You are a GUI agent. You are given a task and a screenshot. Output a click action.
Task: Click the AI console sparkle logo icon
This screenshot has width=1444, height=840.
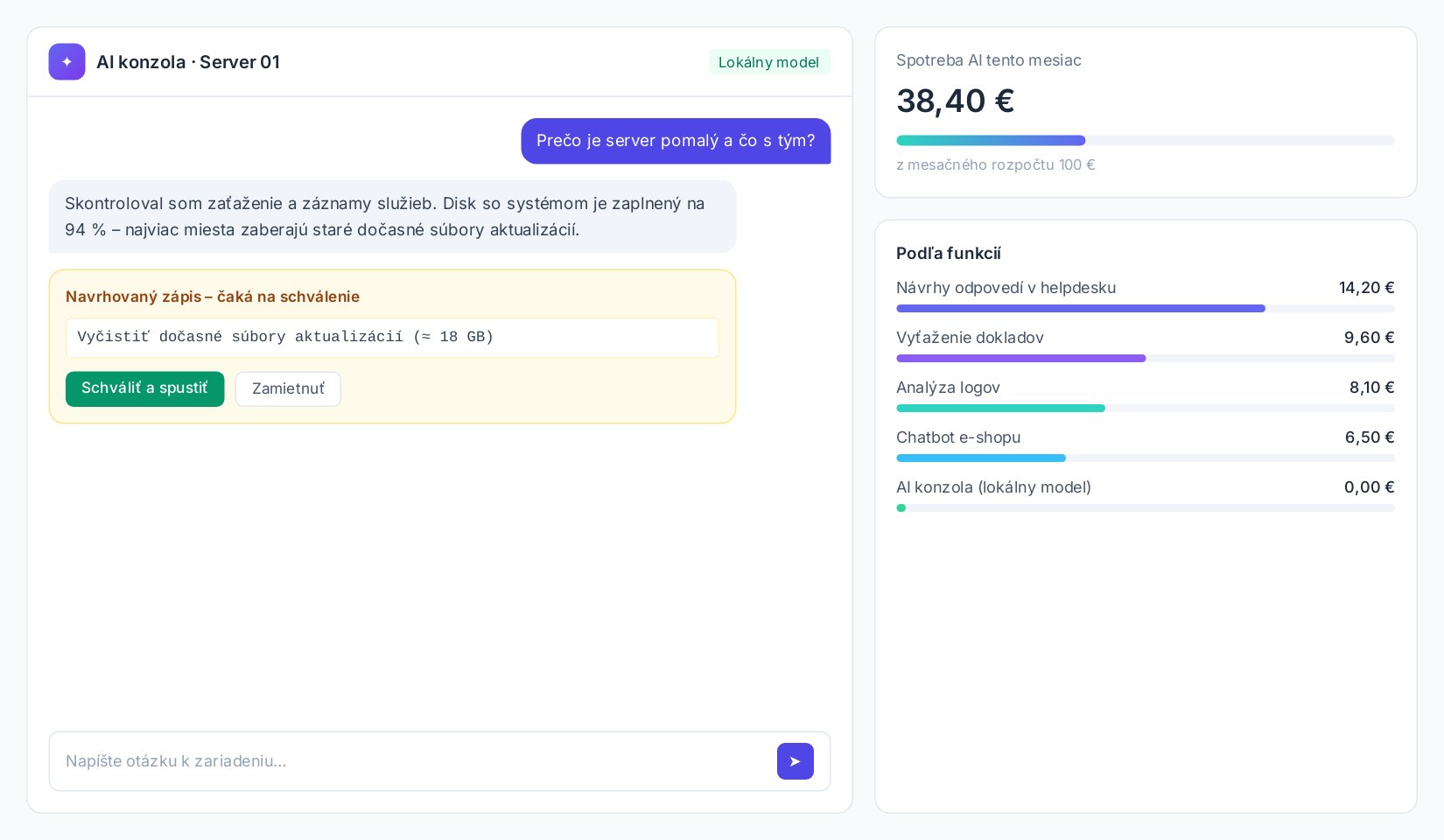(x=67, y=62)
